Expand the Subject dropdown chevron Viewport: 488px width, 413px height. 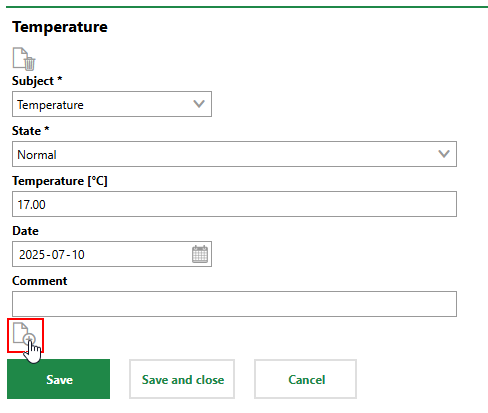click(x=199, y=104)
